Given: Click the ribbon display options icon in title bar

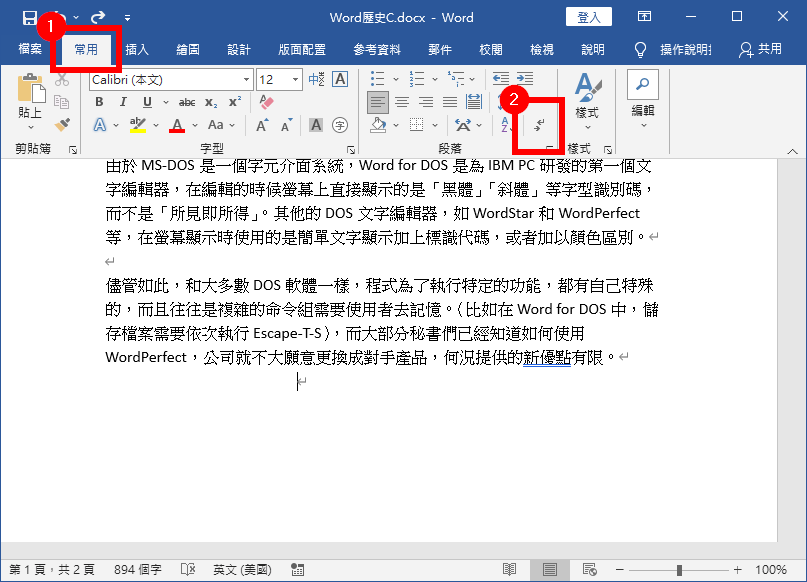Looking at the screenshot, I should (x=644, y=16).
